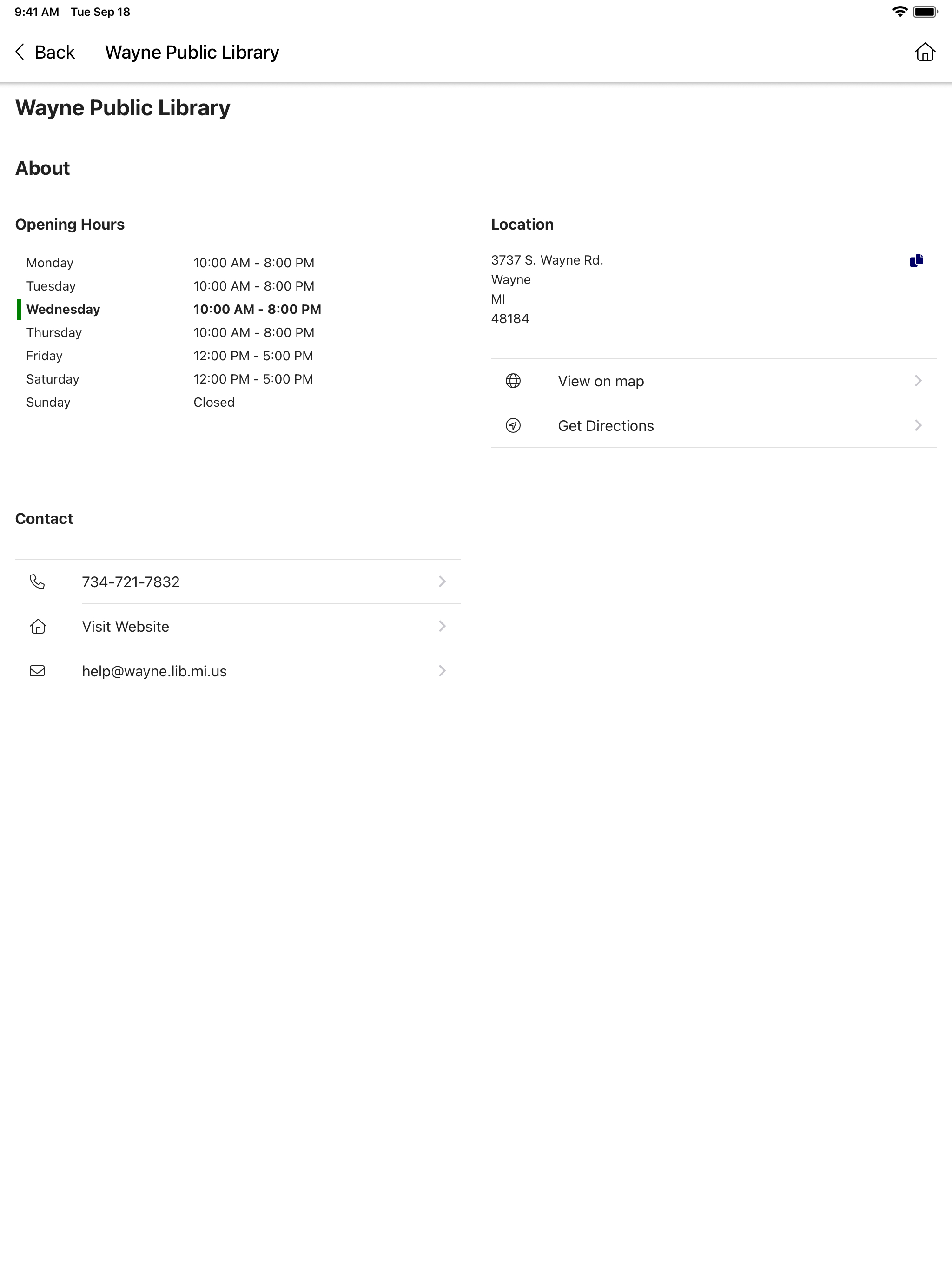Check the Wi-Fi status icon
Viewport: 952px width, 1270px height.
[900, 12]
